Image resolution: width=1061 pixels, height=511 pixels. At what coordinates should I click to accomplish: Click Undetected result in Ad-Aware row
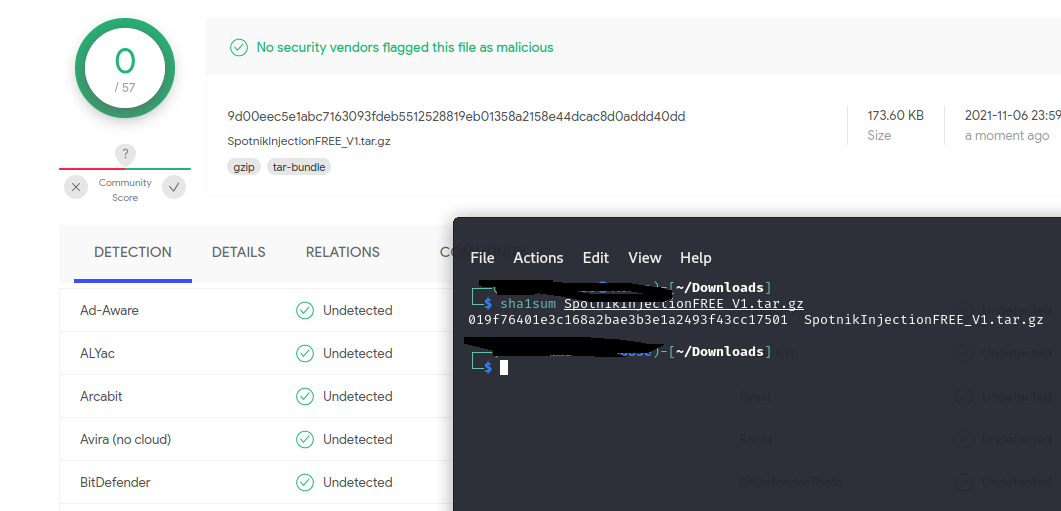pyautogui.click(x=357, y=311)
